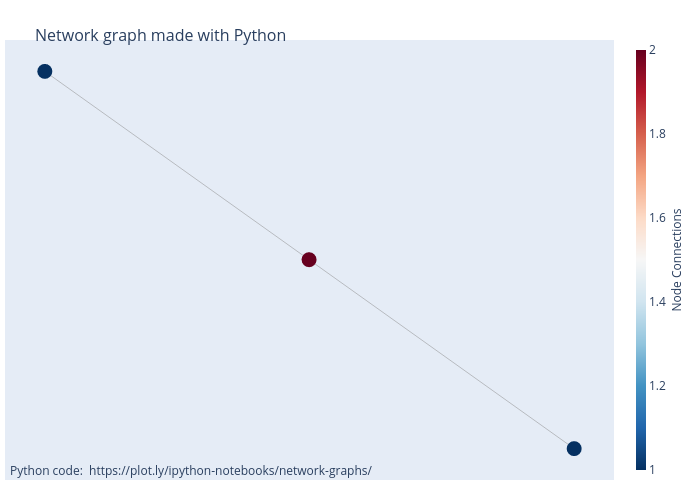Click the 'Network graph made with Python' title
The height and width of the screenshot is (500, 700).
pos(160,36)
